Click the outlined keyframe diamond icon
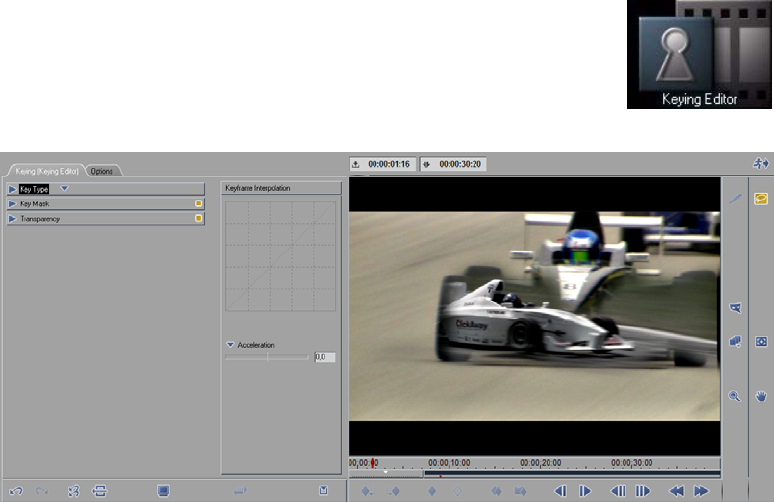Screen dimensions: 774x502 (x=458, y=491)
